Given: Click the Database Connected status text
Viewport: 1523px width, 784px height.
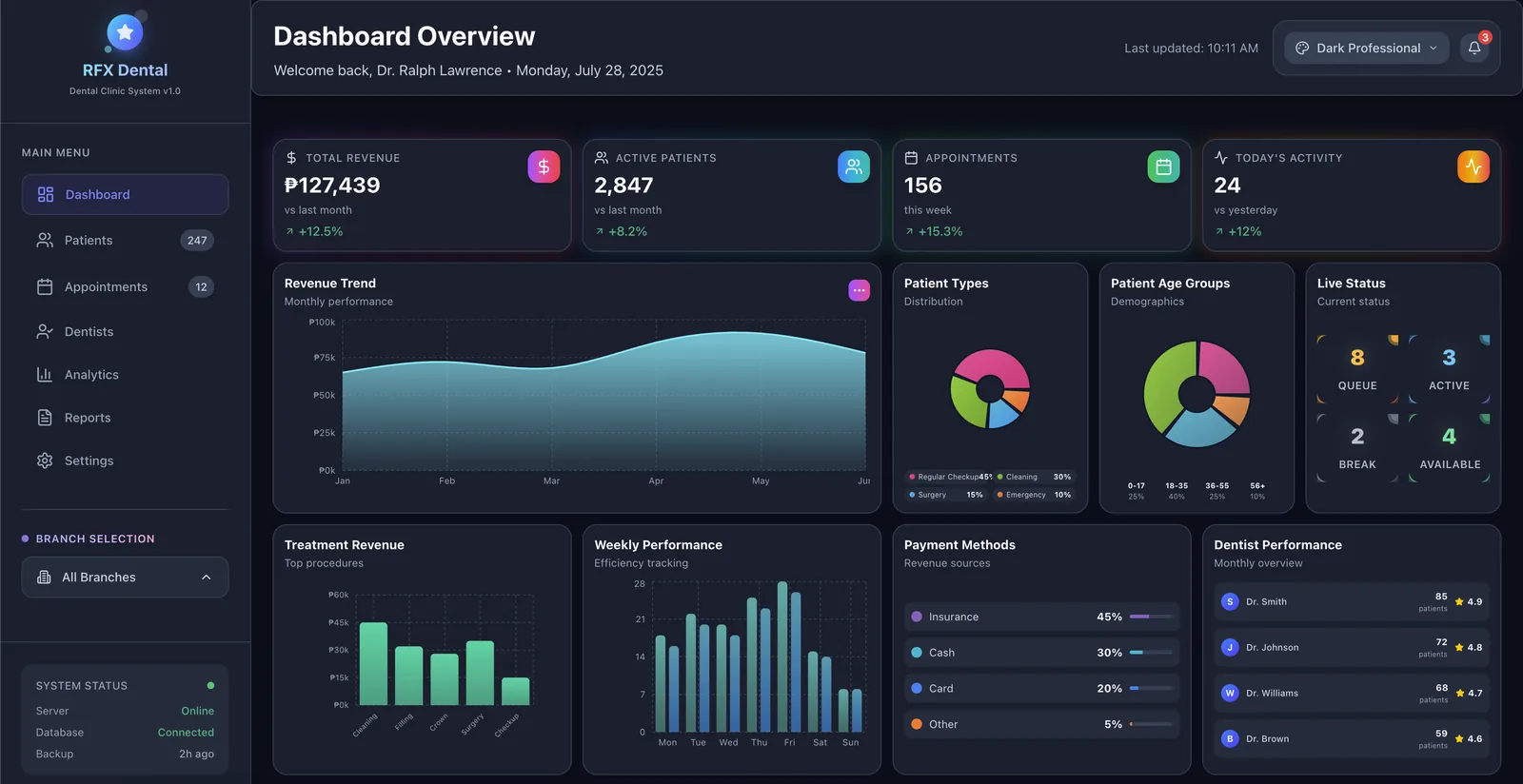Looking at the screenshot, I should pyautogui.click(x=125, y=733).
